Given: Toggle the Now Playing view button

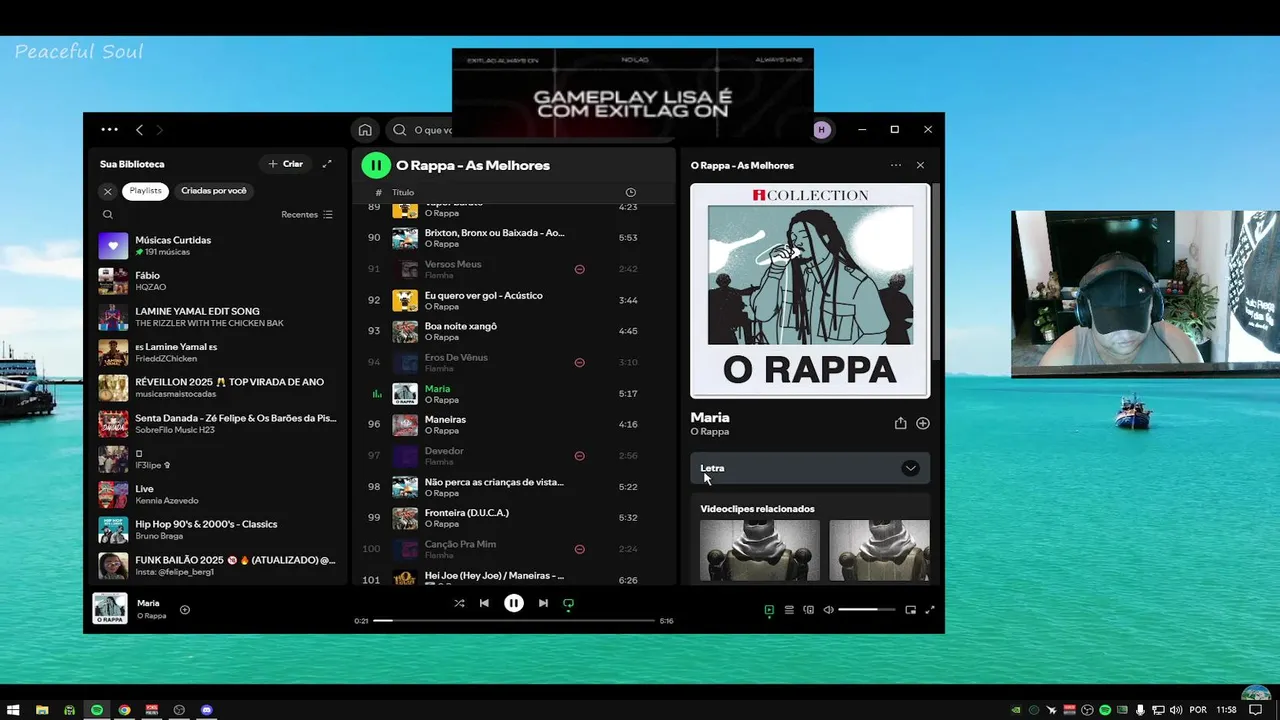Looking at the screenshot, I should 769,610.
